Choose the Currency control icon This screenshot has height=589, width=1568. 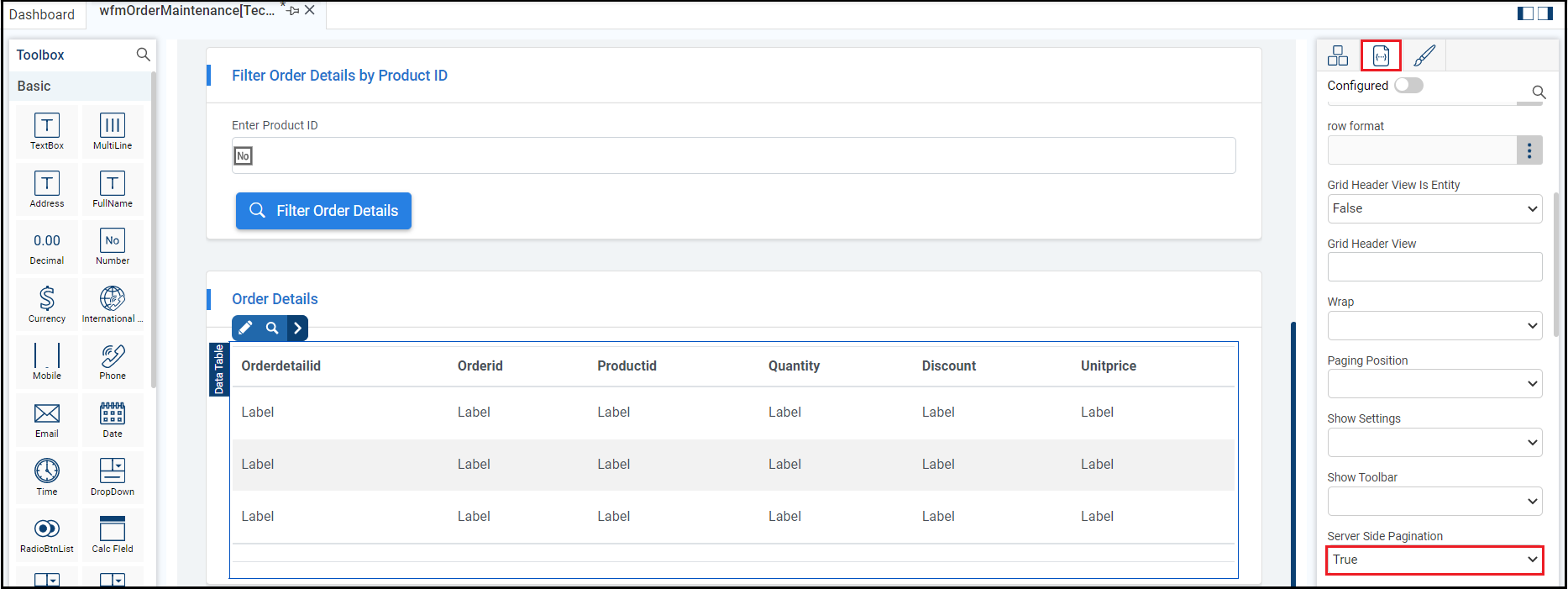pos(47,304)
